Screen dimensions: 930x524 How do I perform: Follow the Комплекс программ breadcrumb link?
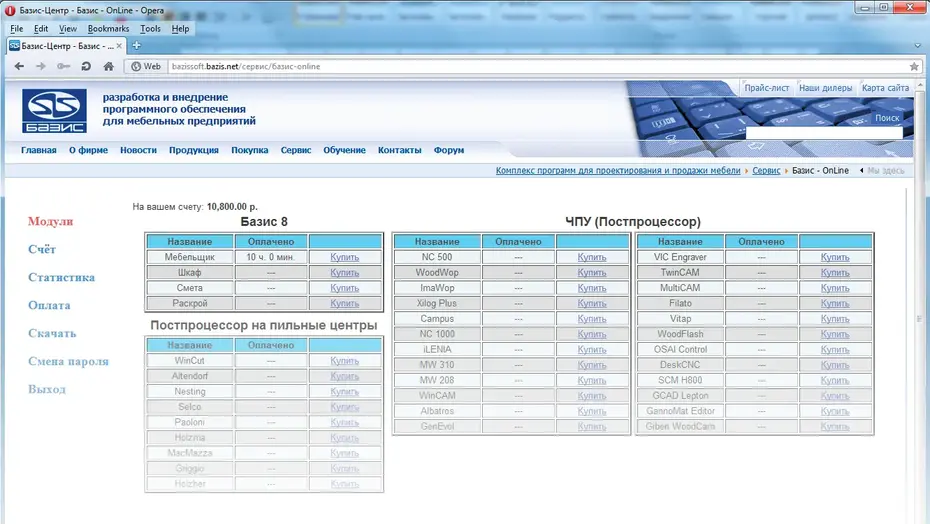618,170
